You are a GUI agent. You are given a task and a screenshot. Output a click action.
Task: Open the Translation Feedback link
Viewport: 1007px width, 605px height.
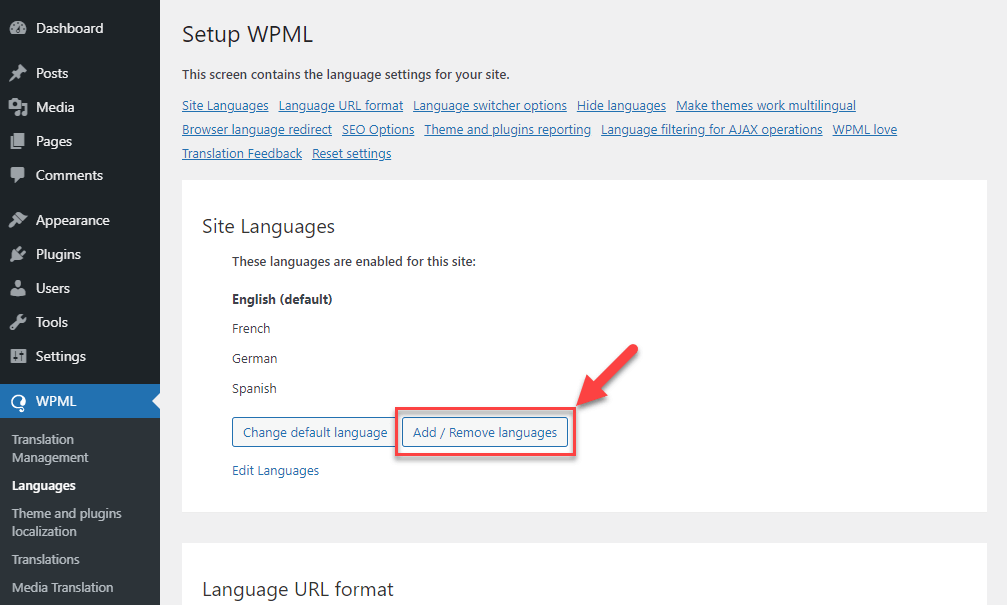(x=241, y=153)
